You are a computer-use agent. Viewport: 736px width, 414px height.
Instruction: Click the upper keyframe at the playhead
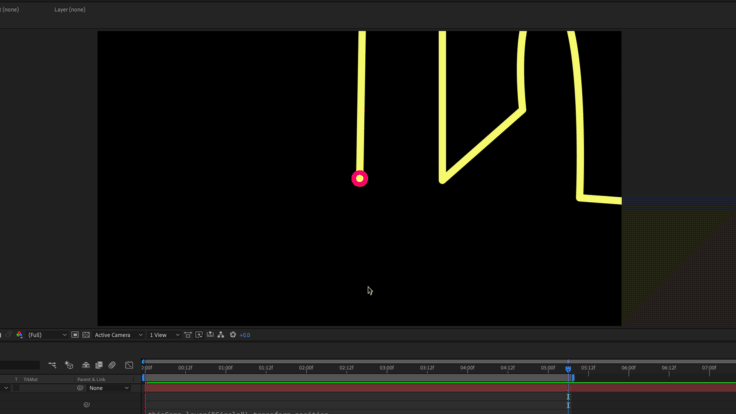pyautogui.click(x=568, y=397)
